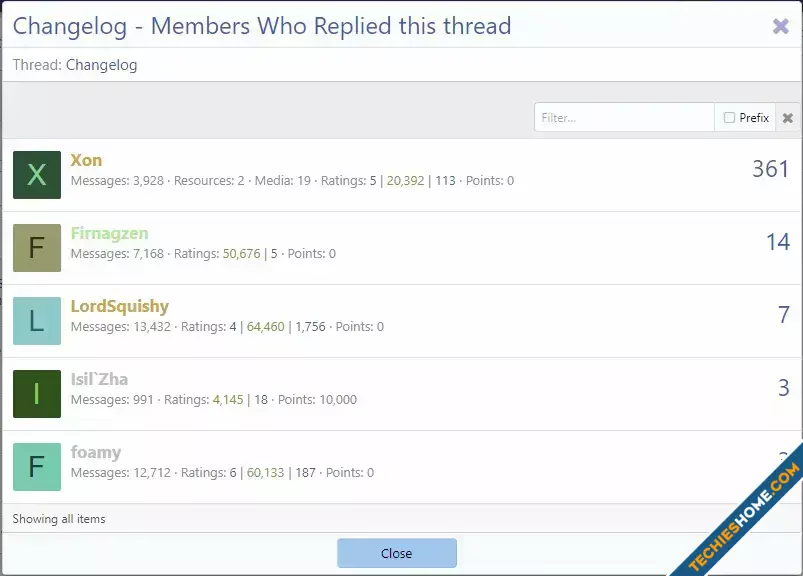The width and height of the screenshot is (803, 576).
Task: Open Isil`Zha's avatar thumbnail
Action: [37, 394]
